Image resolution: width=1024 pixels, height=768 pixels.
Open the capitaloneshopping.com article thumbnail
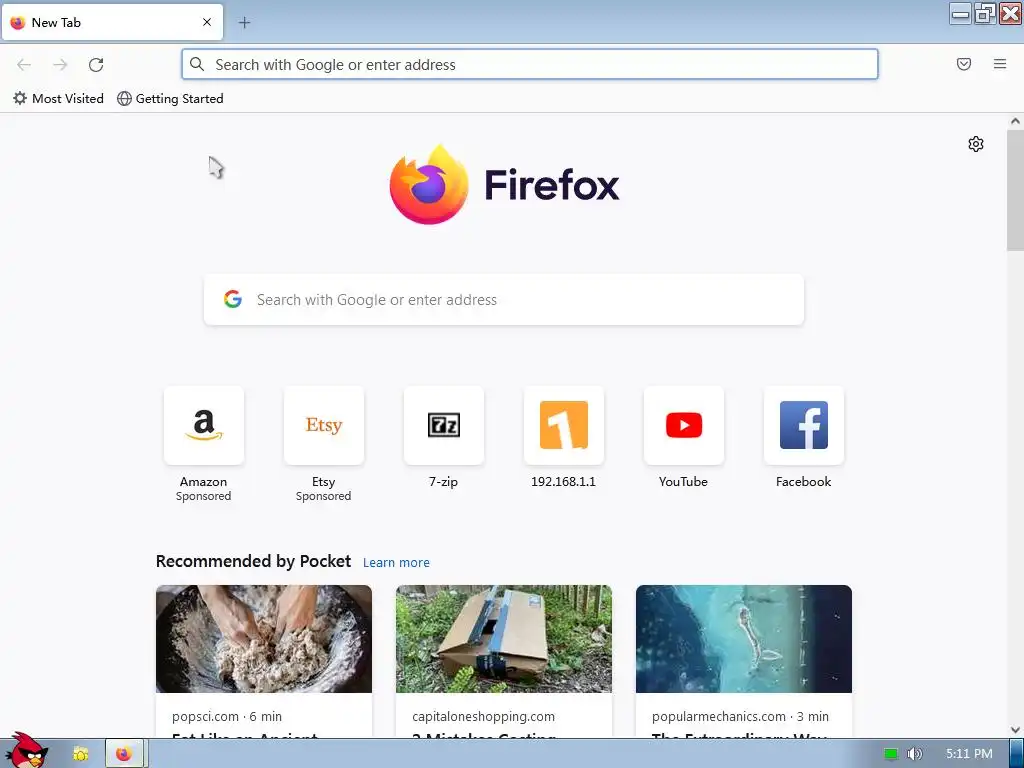(504, 639)
